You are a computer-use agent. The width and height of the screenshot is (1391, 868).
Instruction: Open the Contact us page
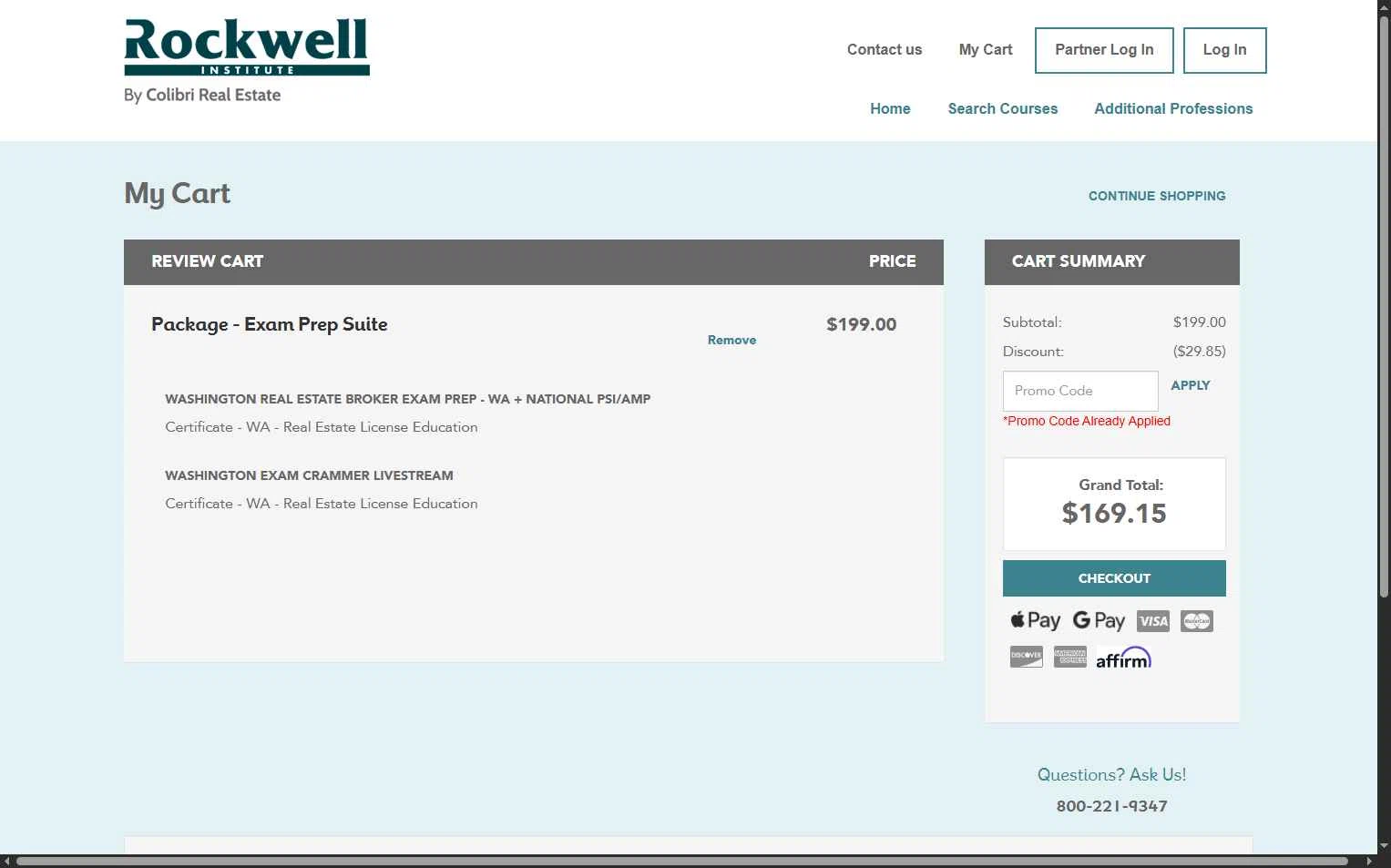885,50
